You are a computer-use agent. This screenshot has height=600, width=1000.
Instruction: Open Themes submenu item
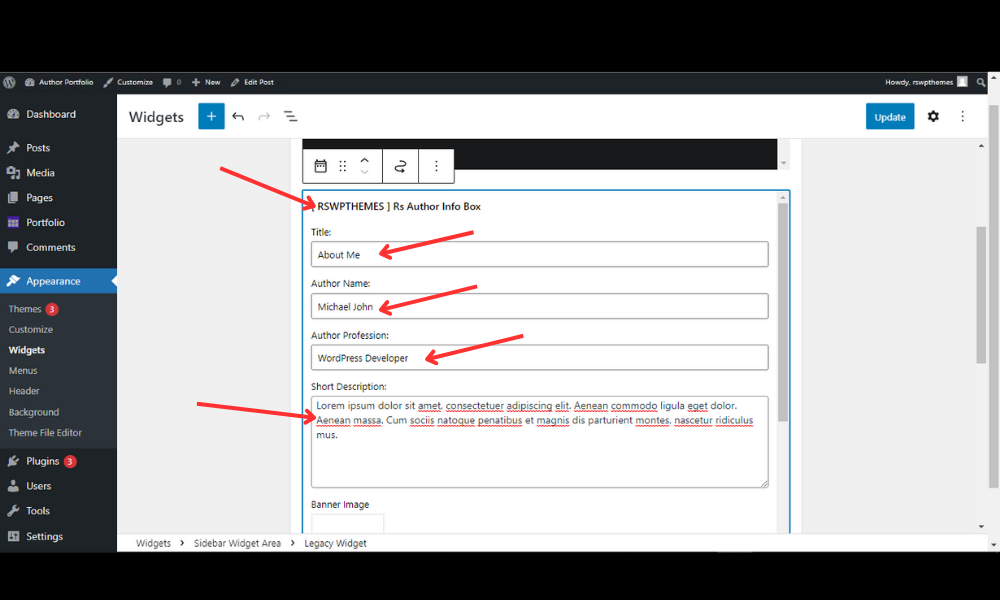tap(25, 309)
